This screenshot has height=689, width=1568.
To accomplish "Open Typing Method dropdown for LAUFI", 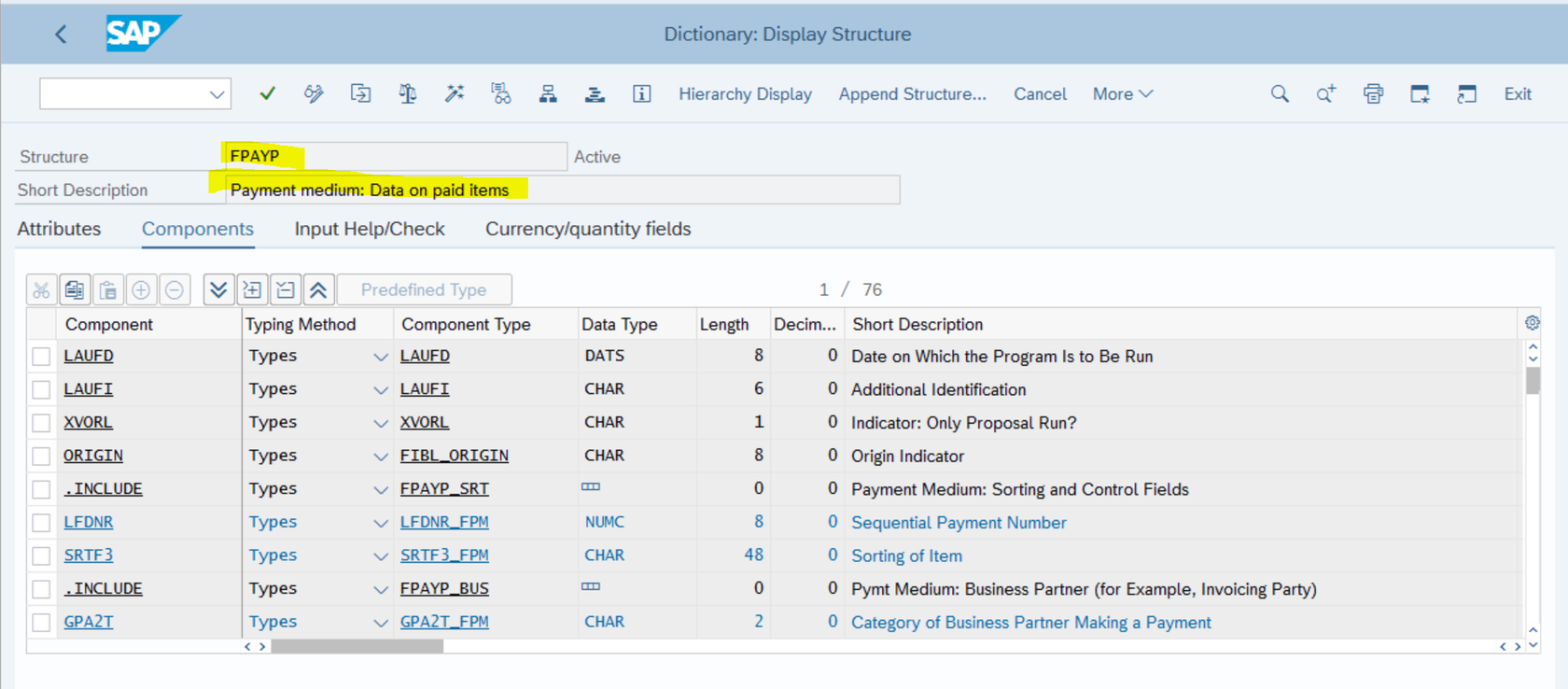I will coord(380,389).
